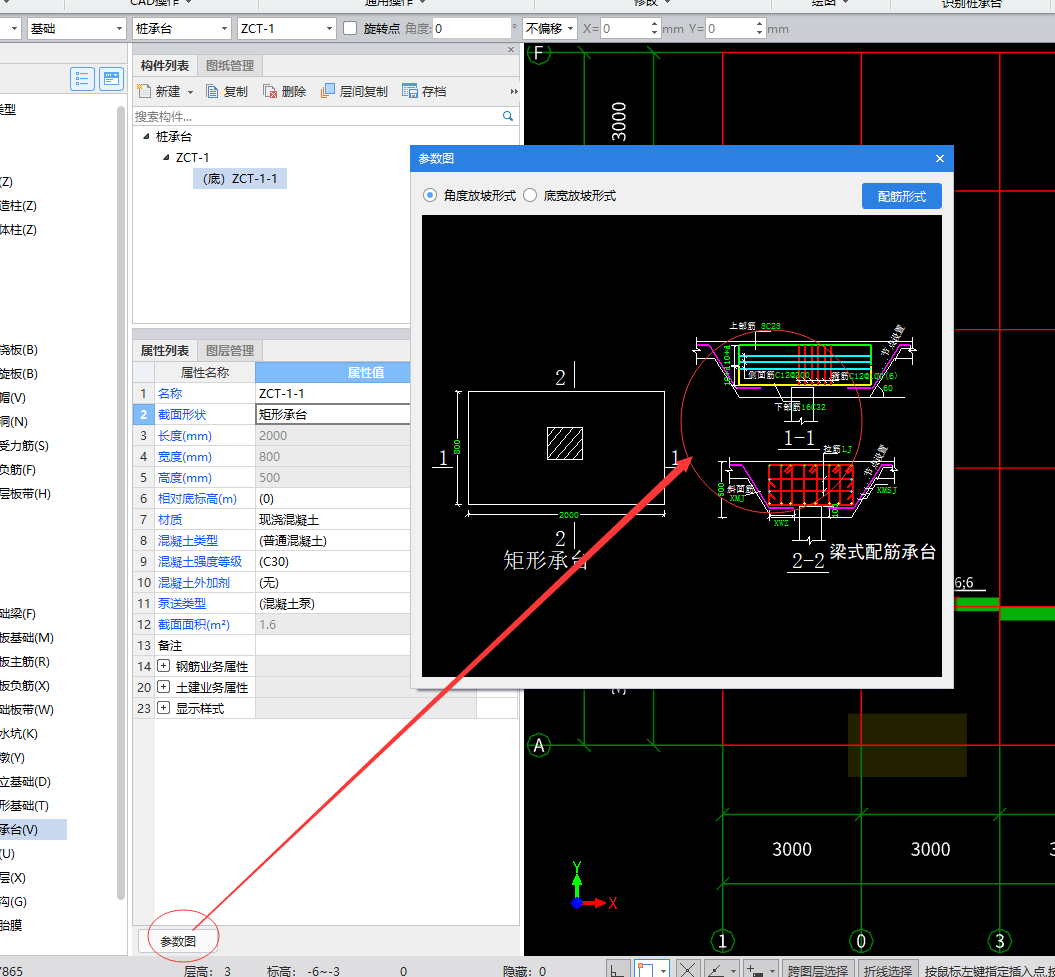The width and height of the screenshot is (1055, 977).
Task: Click the 复制 copy icon
Action: [212, 92]
